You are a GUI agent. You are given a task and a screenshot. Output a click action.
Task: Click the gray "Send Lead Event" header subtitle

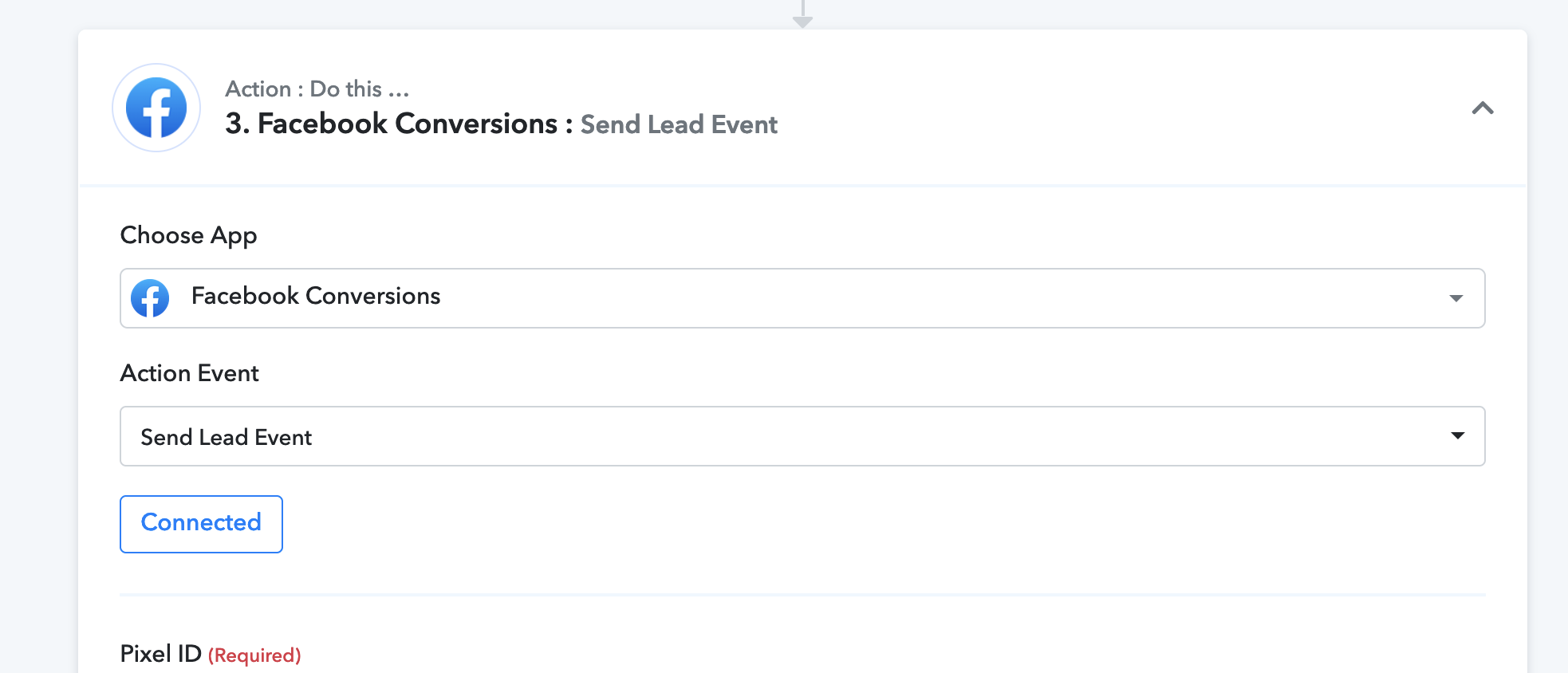click(x=679, y=124)
